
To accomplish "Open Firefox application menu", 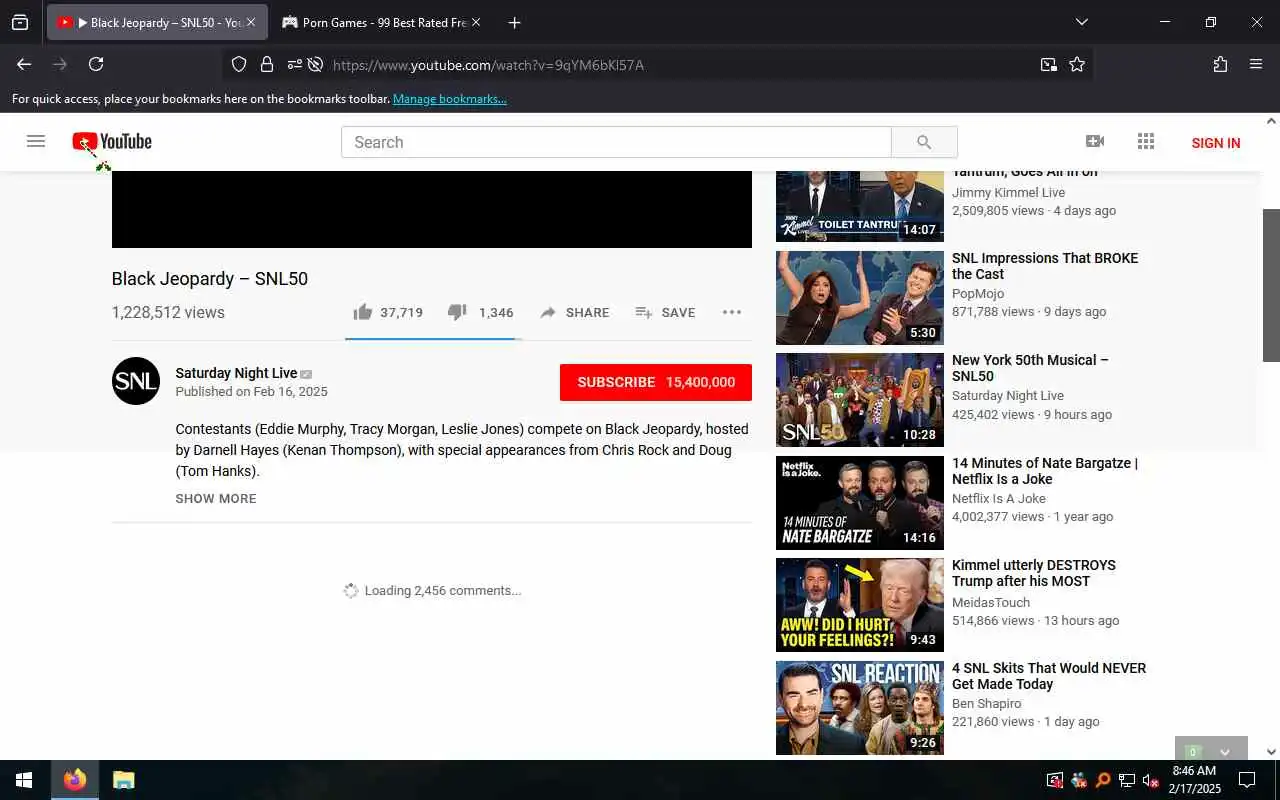I will pos(1256,64).
